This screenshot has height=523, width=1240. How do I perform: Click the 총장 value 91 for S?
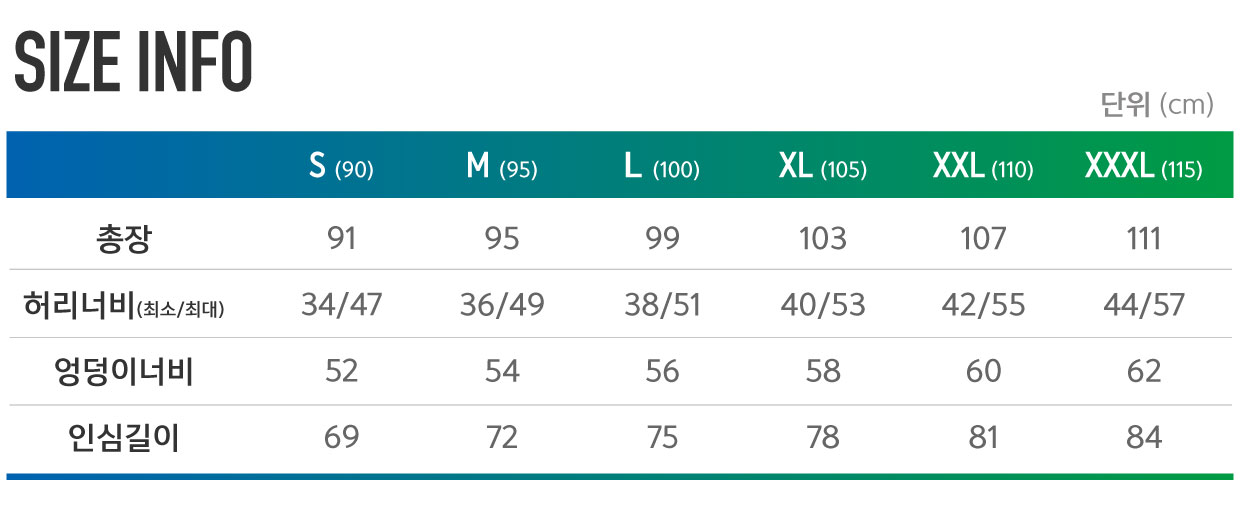(x=341, y=238)
